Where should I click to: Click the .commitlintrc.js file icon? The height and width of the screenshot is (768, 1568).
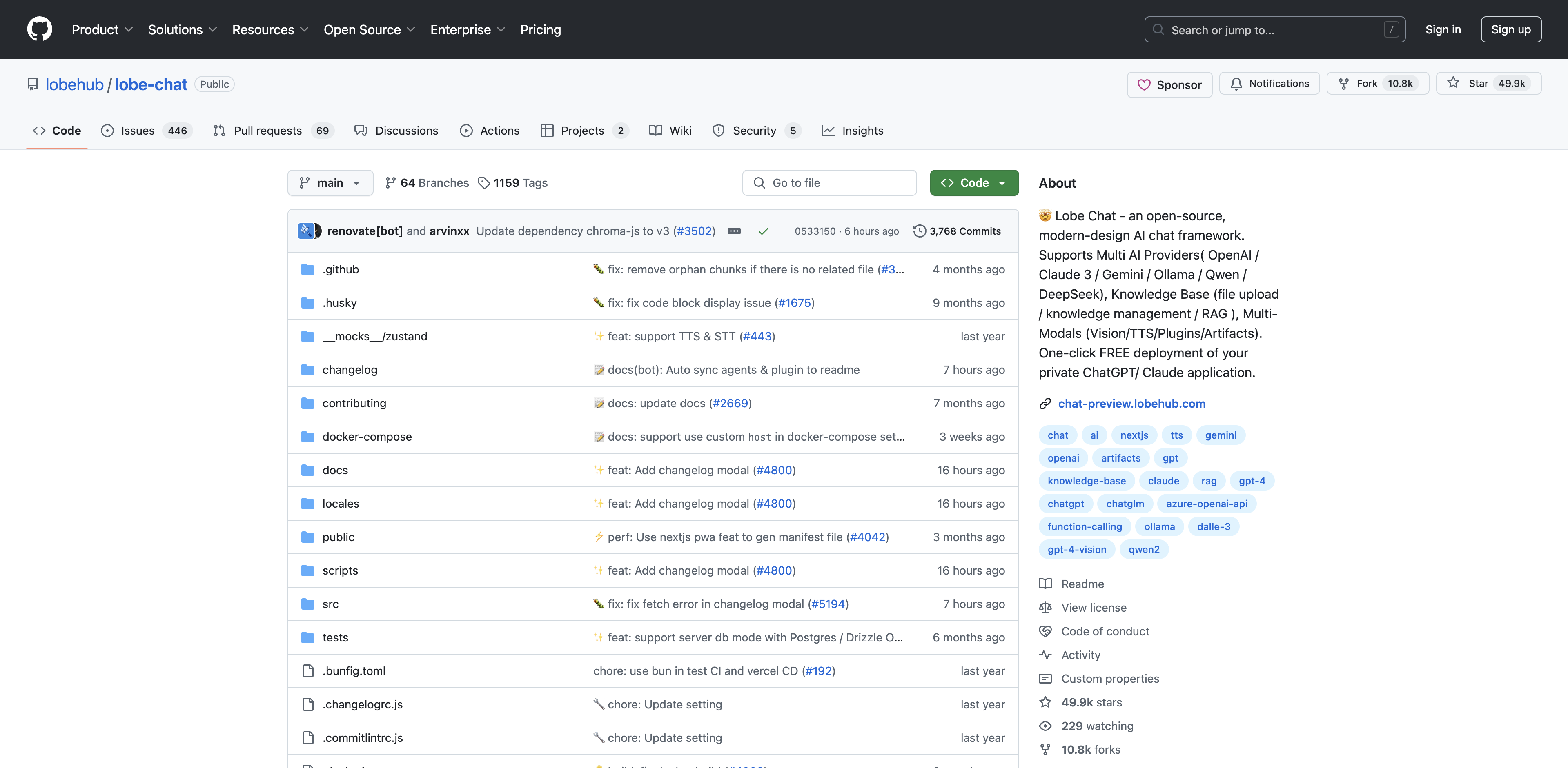(x=308, y=737)
